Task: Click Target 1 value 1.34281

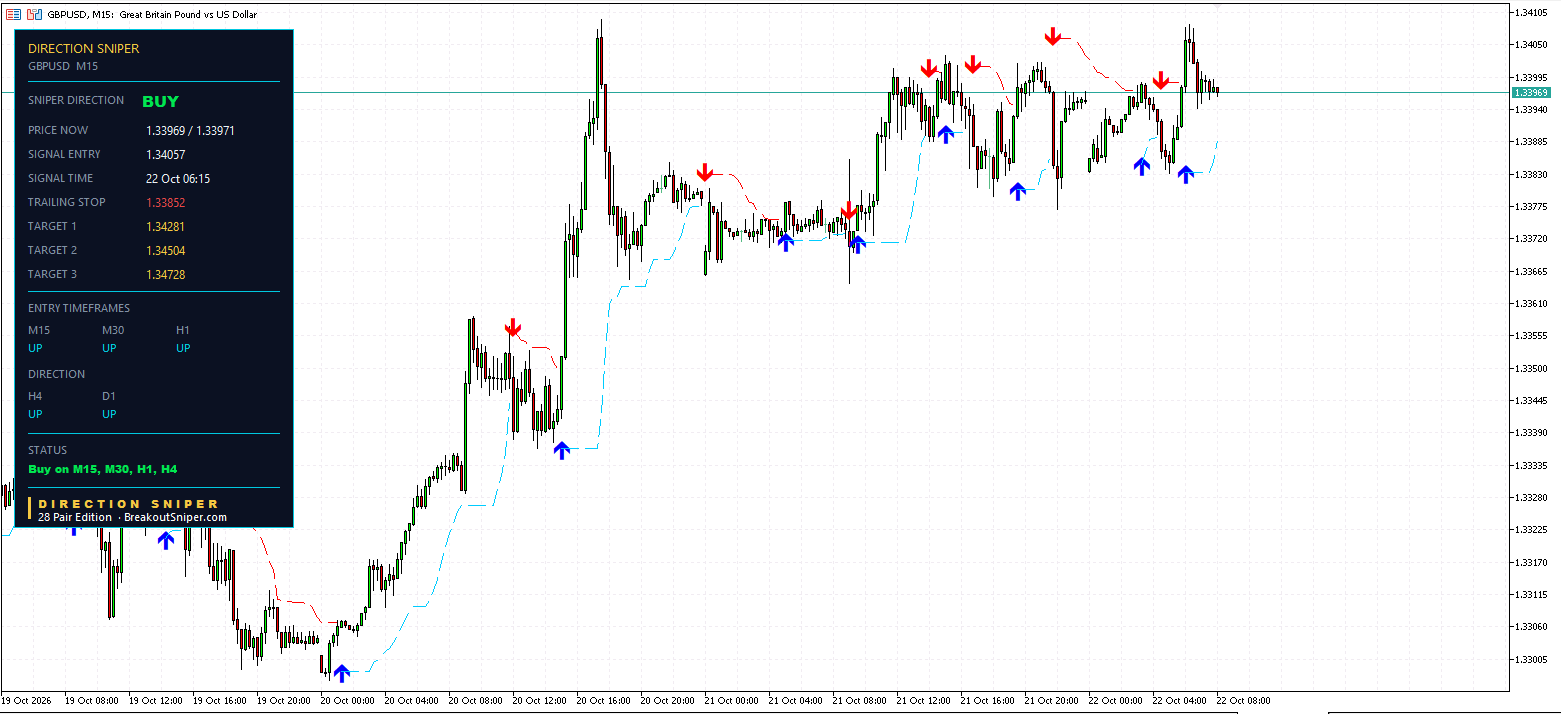Action: 166,227
